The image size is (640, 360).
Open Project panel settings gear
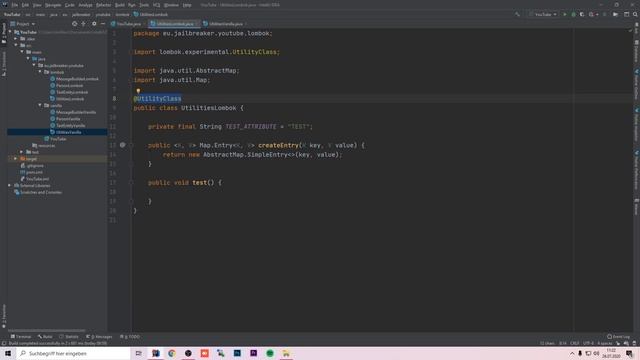tap(94, 24)
